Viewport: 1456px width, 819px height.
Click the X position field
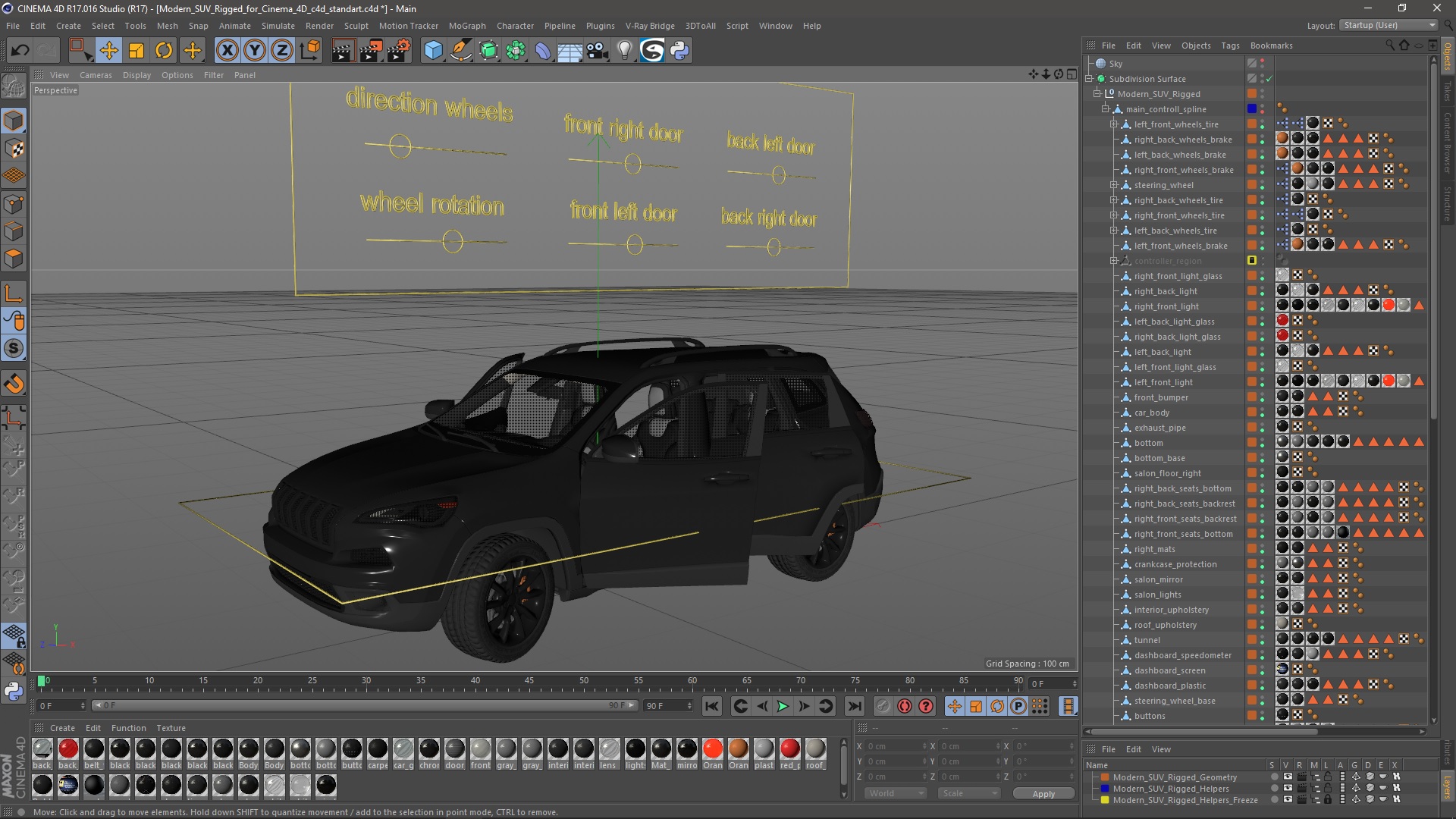(x=895, y=746)
